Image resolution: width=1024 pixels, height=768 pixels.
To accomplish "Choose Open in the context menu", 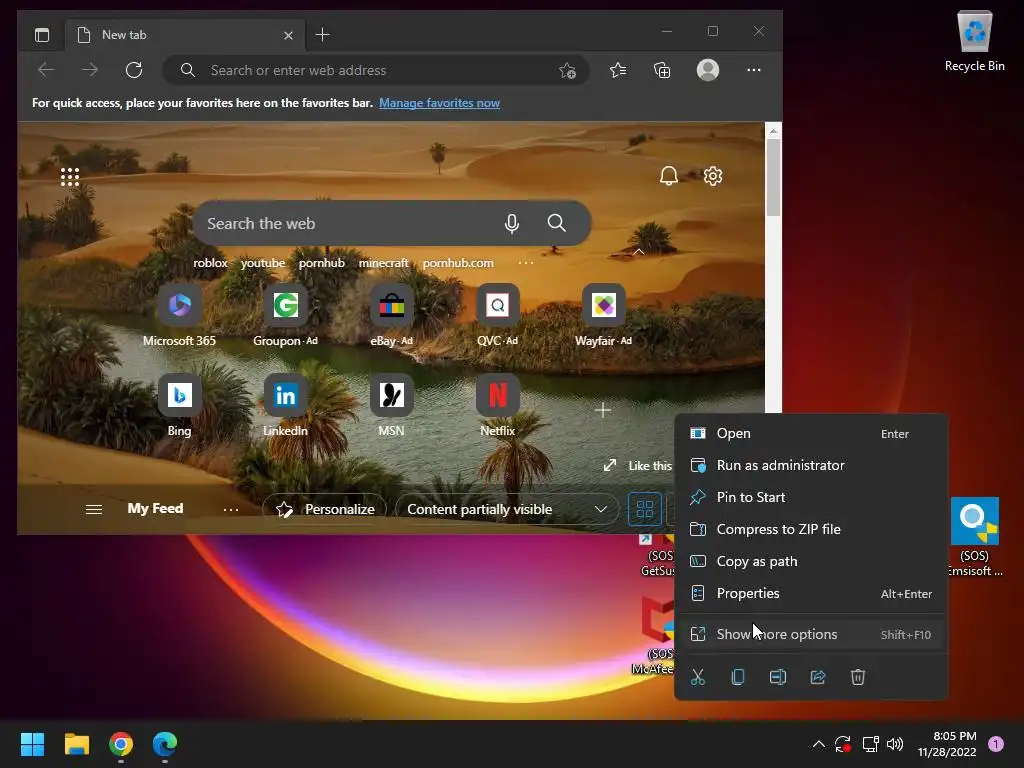I will point(811,433).
